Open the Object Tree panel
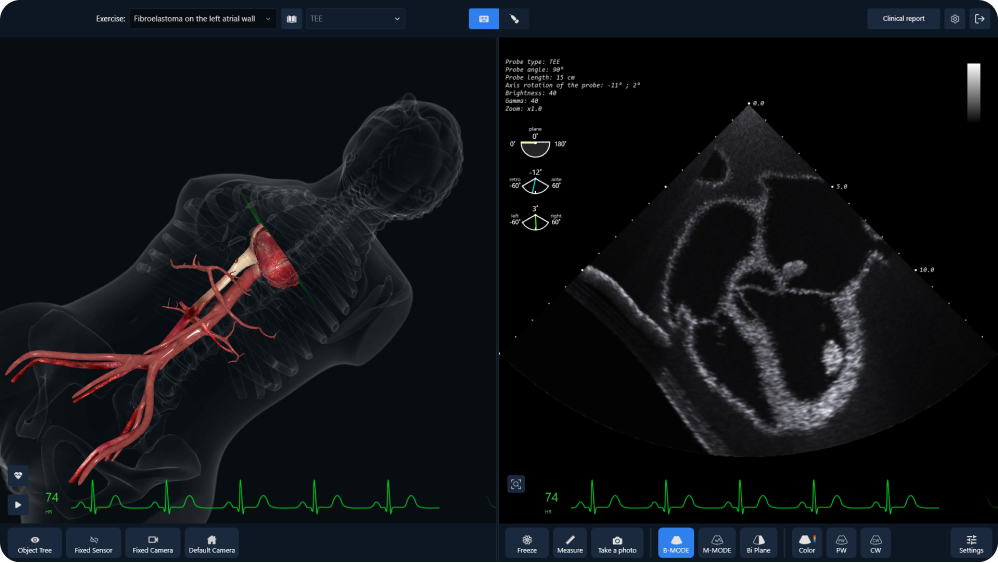 coord(35,543)
